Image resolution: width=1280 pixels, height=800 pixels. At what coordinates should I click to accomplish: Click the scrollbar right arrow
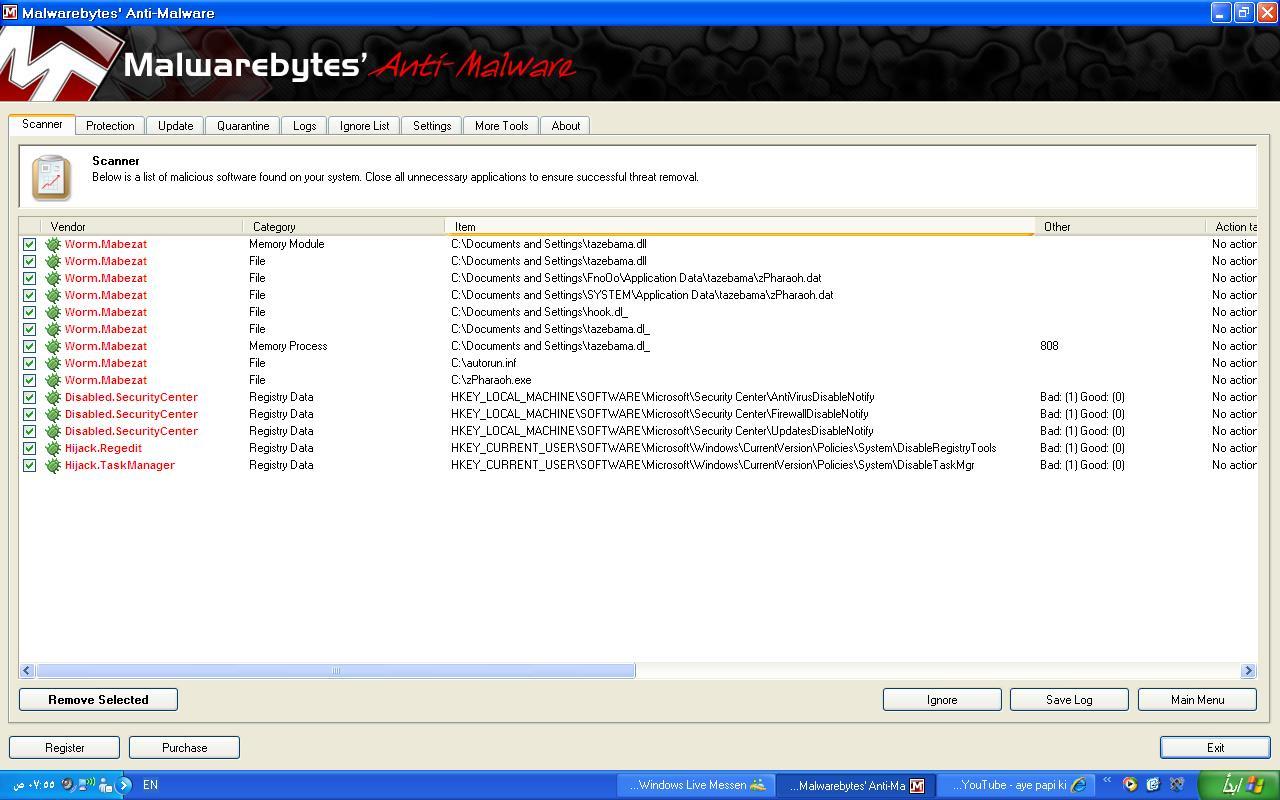(1248, 671)
